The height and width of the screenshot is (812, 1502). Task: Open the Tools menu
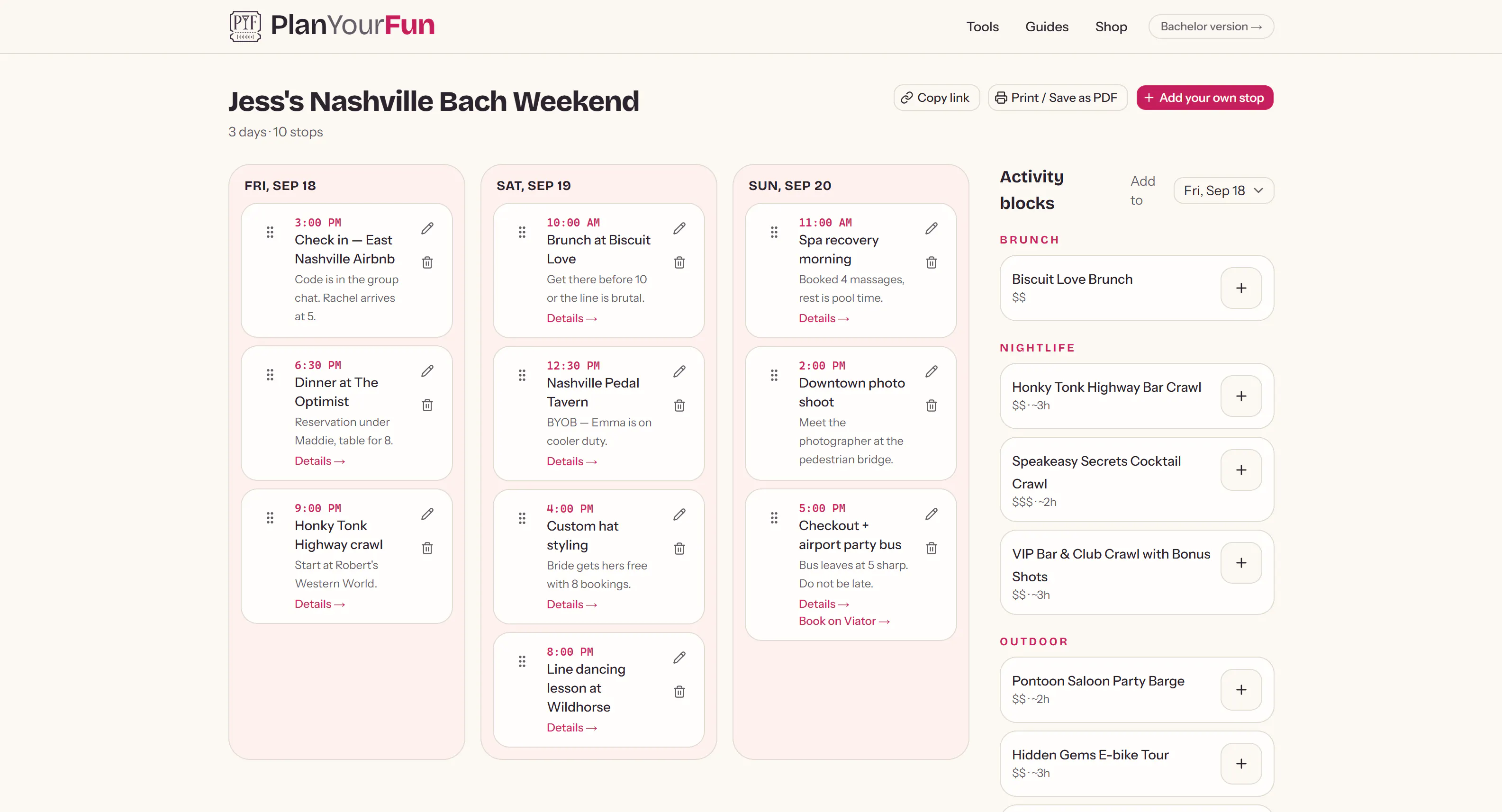[x=982, y=27]
